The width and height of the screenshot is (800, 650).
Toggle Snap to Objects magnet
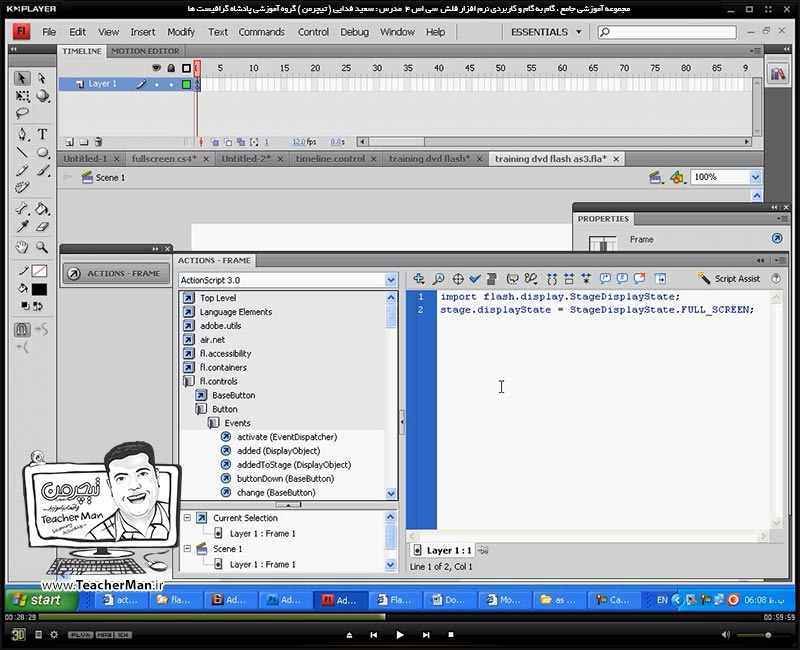[22, 330]
